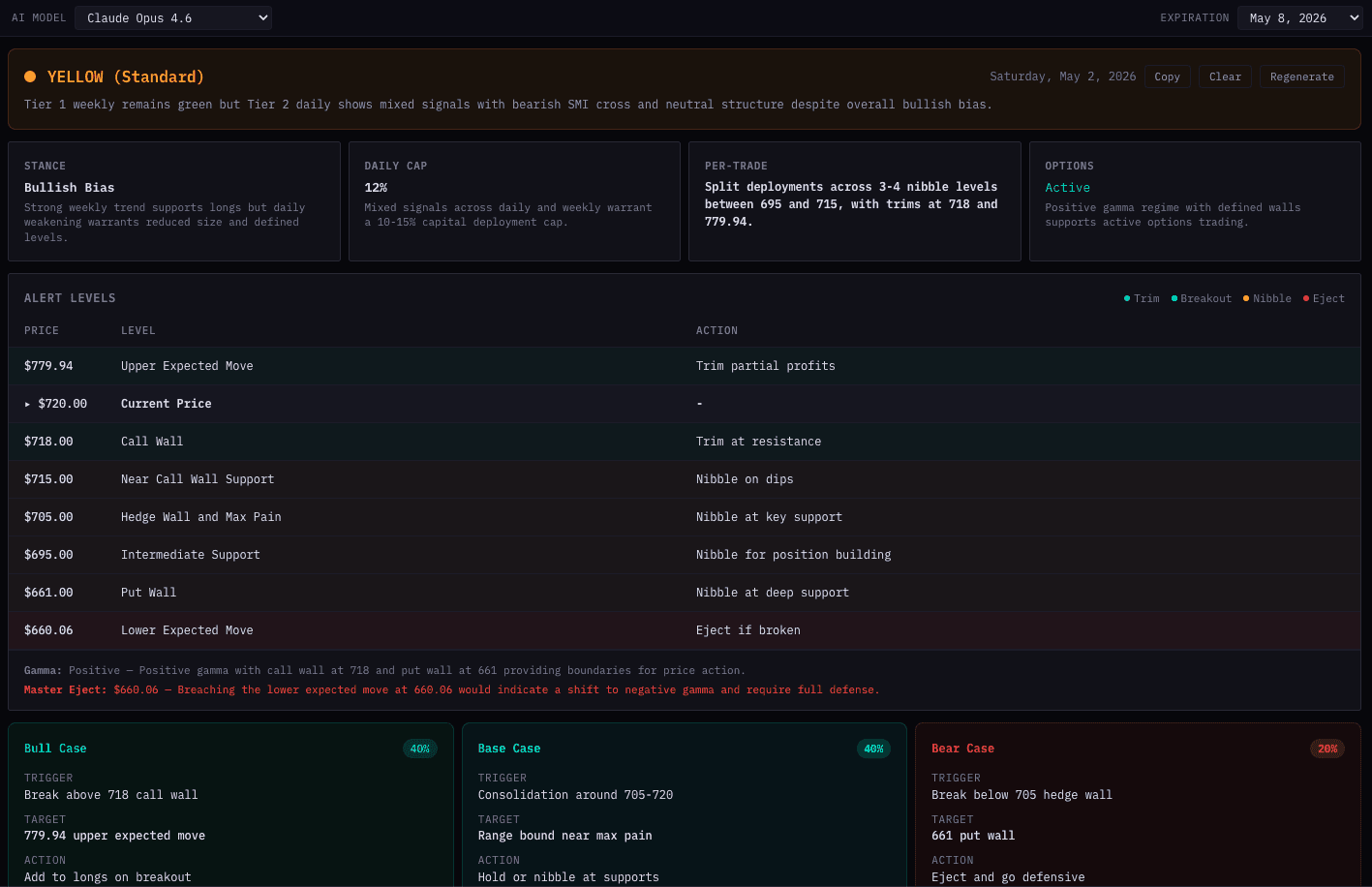Image resolution: width=1372 pixels, height=887 pixels.
Task: Click the Trim at resistance action
Action: (x=758, y=442)
